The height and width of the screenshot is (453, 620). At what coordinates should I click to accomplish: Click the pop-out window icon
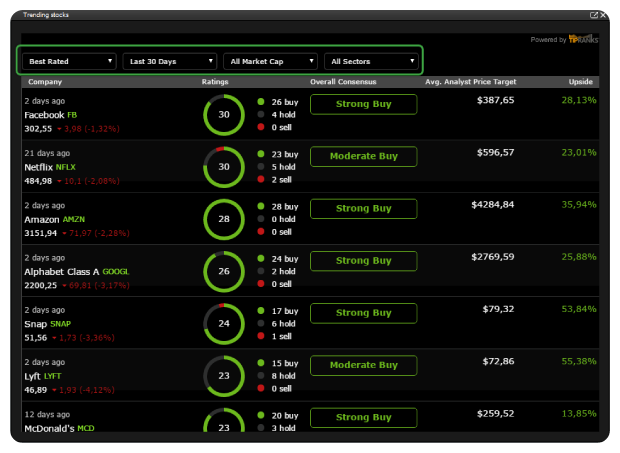coord(594,15)
